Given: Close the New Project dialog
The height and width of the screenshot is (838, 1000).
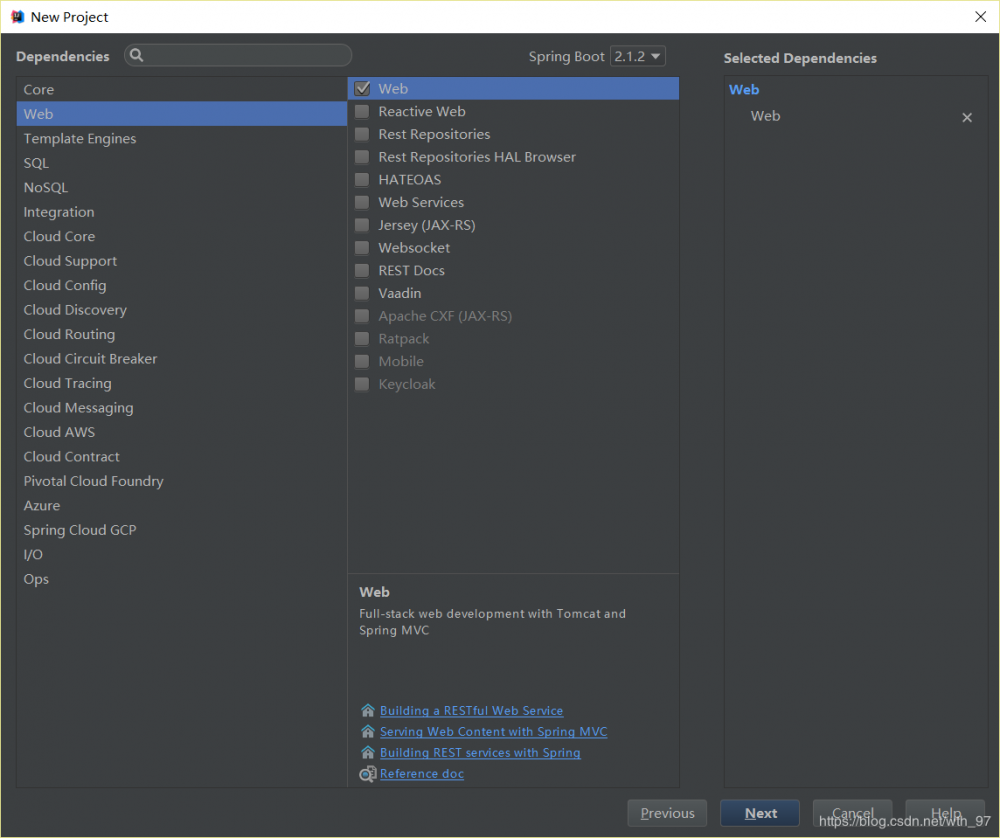Looking at the screenshot, I should tap(980, 17).
